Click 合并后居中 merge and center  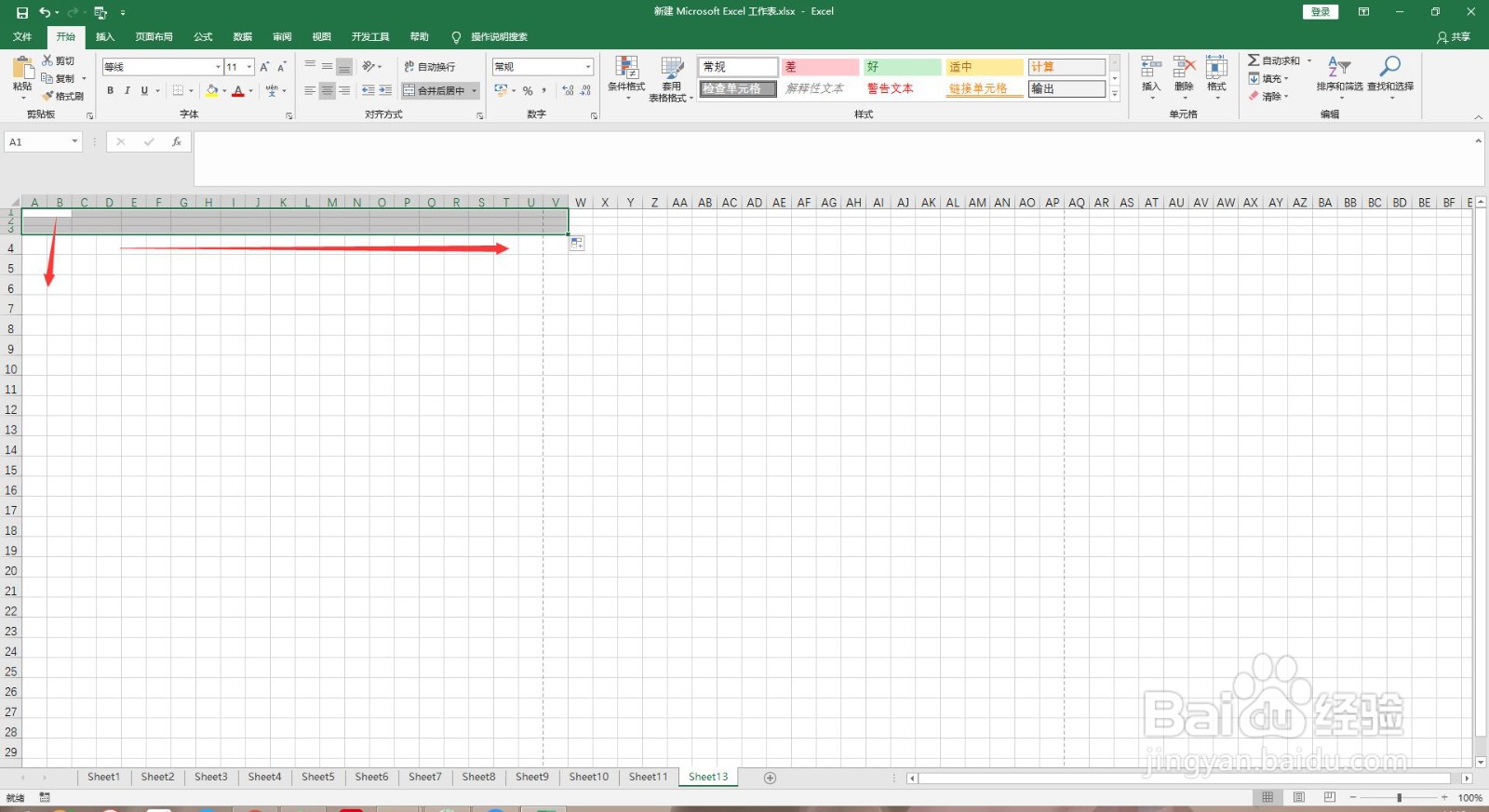pyautogui.click(x=435, y=90)
